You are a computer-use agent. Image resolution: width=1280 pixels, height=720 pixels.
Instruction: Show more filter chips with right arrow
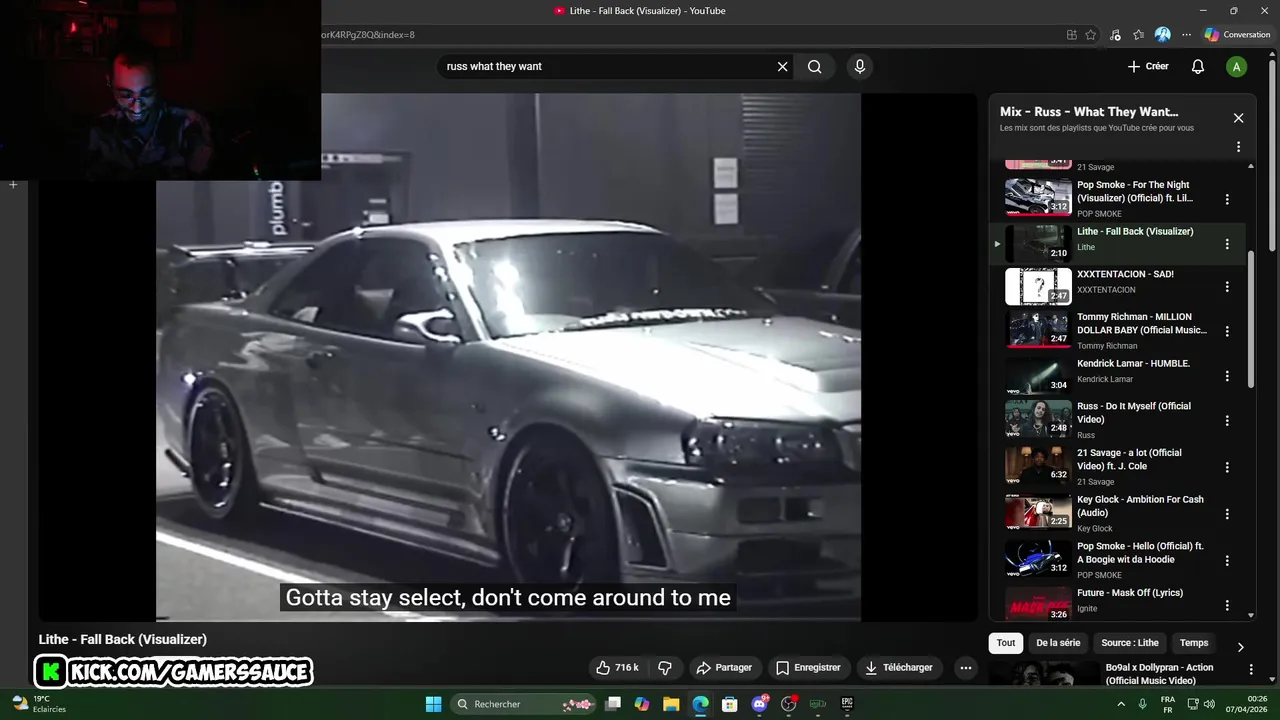point(1240,646)
